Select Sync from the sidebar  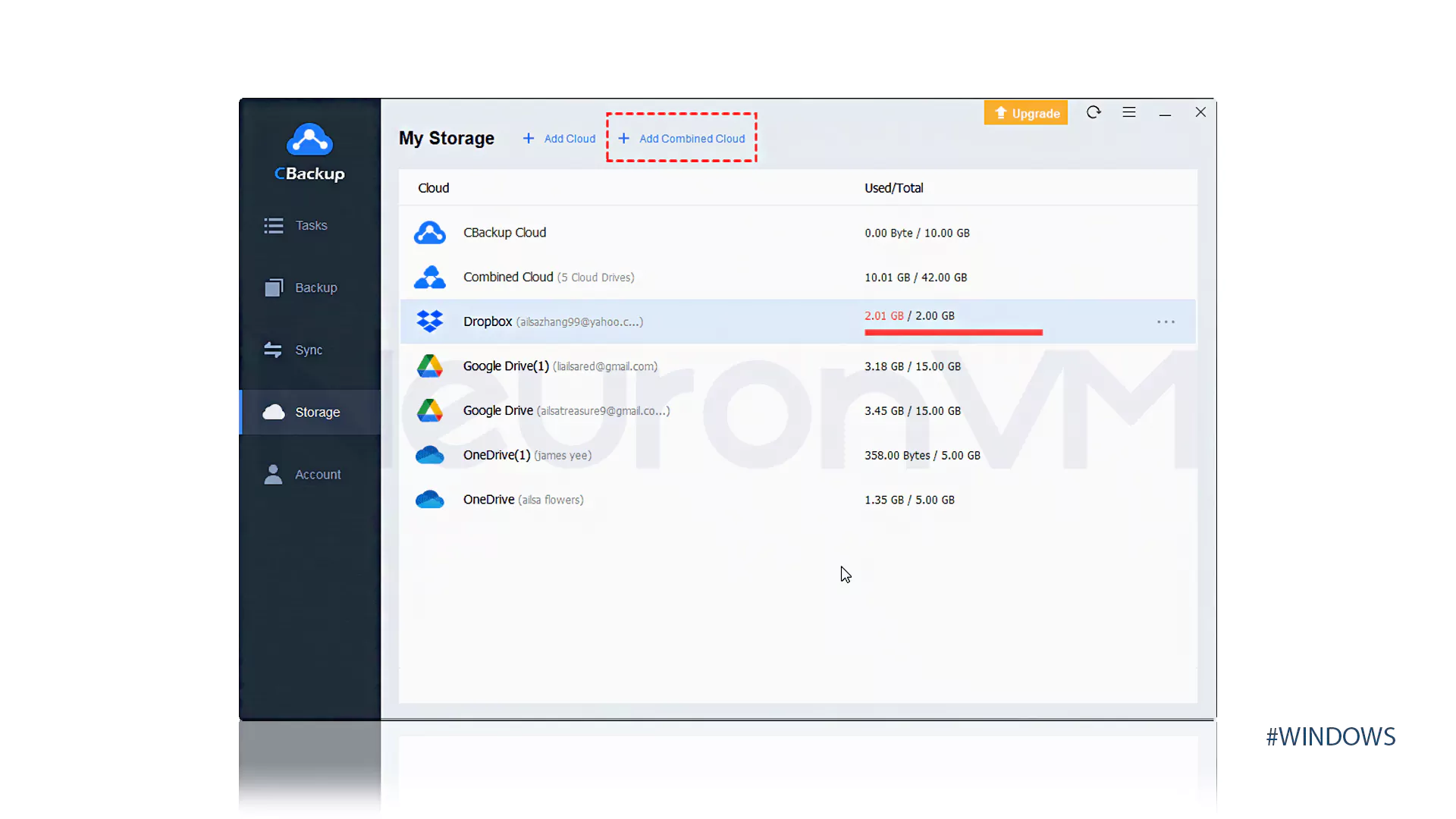tap(308, 349)
